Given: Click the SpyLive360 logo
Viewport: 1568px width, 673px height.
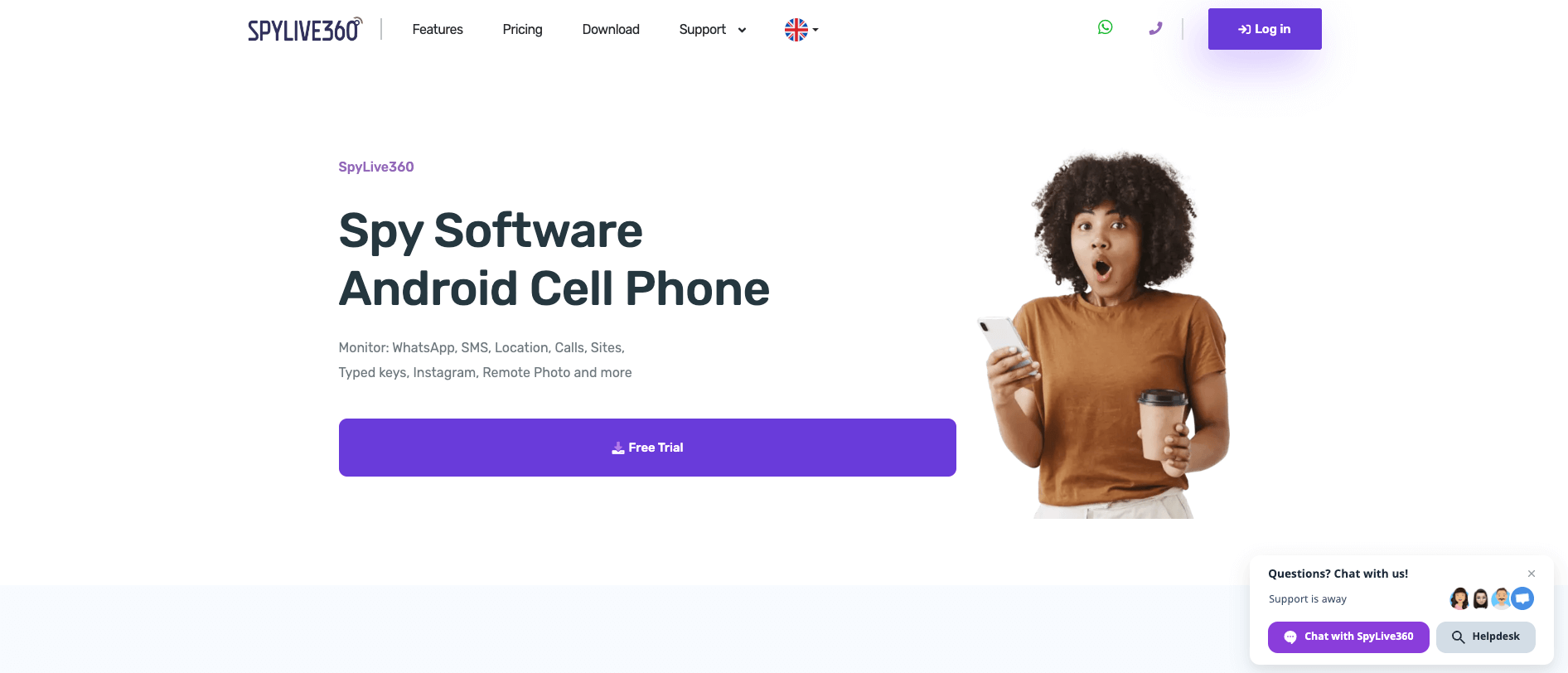Looking at the screenshot, I should point(305,30).
